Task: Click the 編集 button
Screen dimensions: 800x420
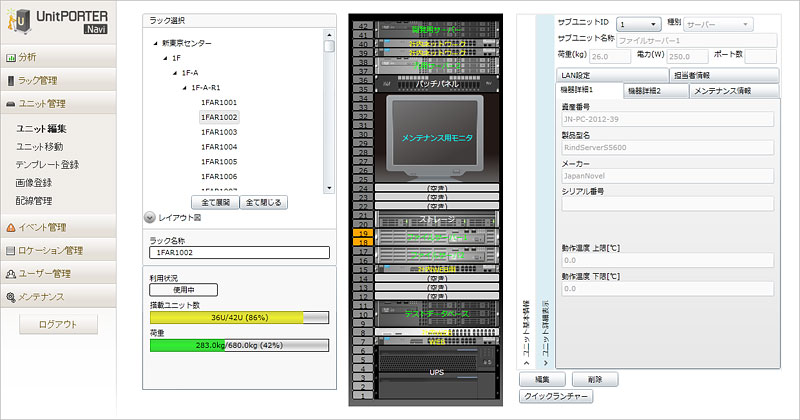Action: [542, 379]
